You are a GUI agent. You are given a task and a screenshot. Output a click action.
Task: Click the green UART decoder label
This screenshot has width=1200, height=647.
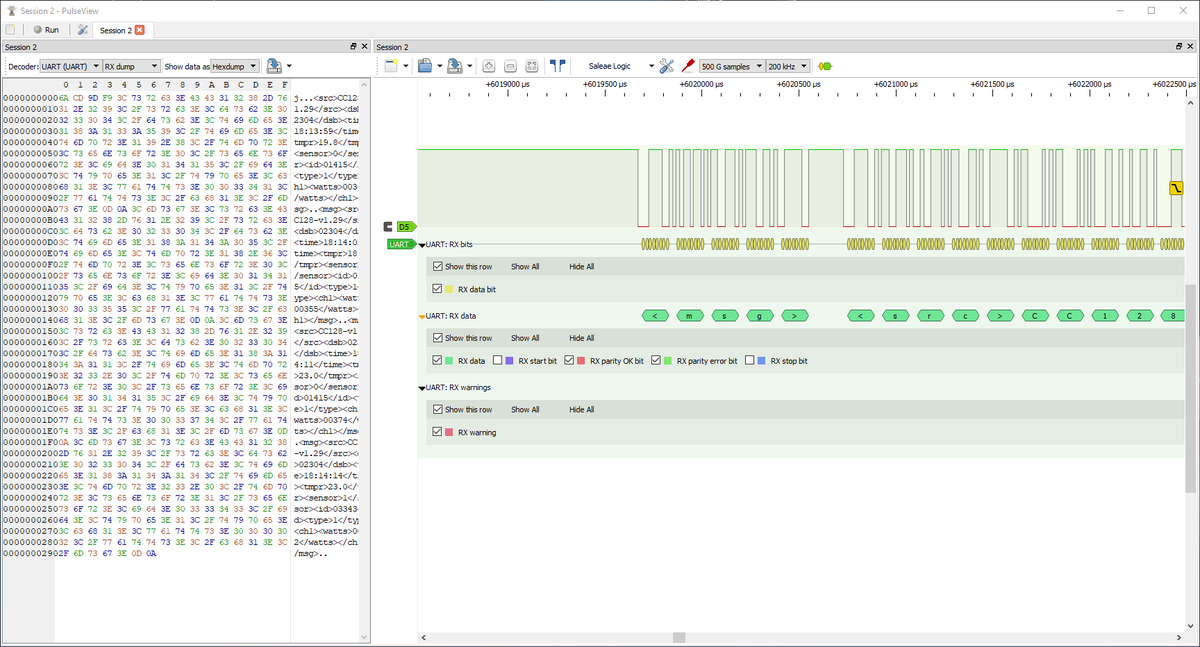[401, 244]
